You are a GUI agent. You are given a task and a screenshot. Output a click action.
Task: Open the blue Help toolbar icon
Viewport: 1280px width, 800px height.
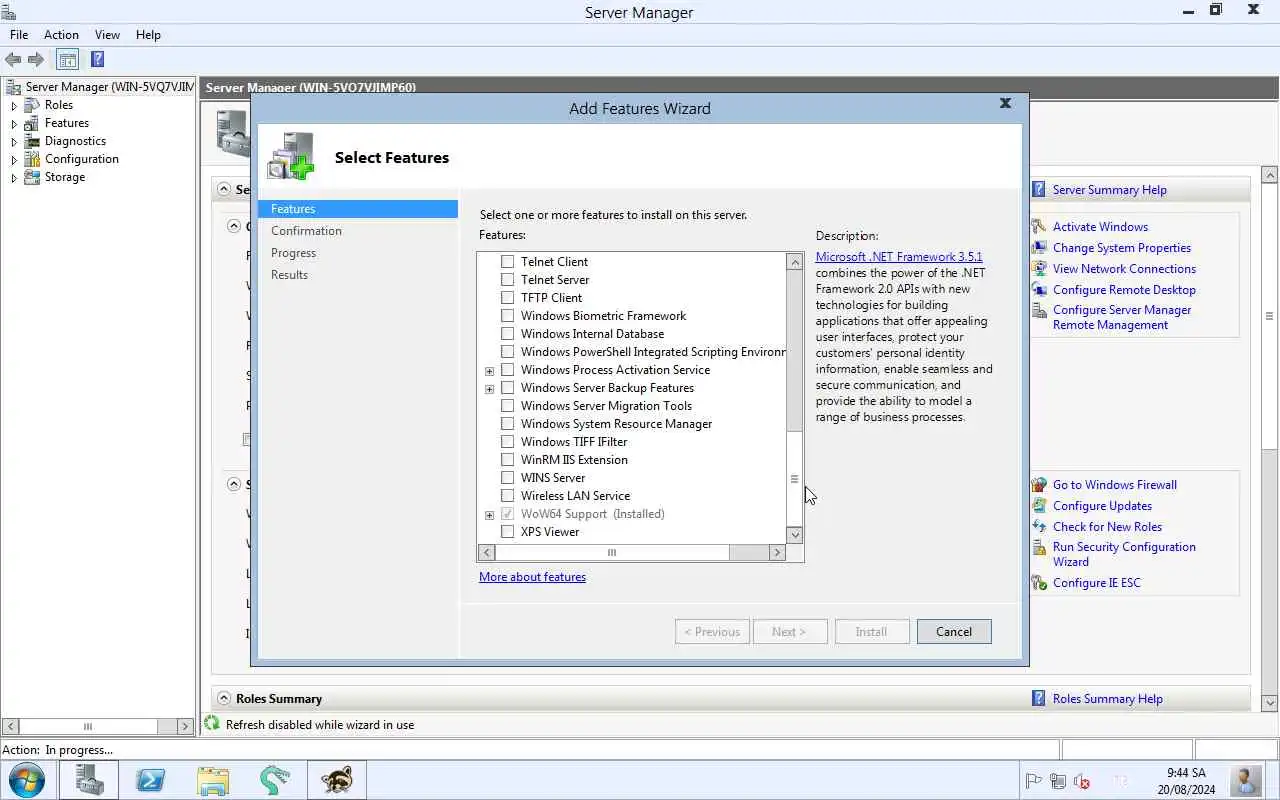[x=97, y=59]
